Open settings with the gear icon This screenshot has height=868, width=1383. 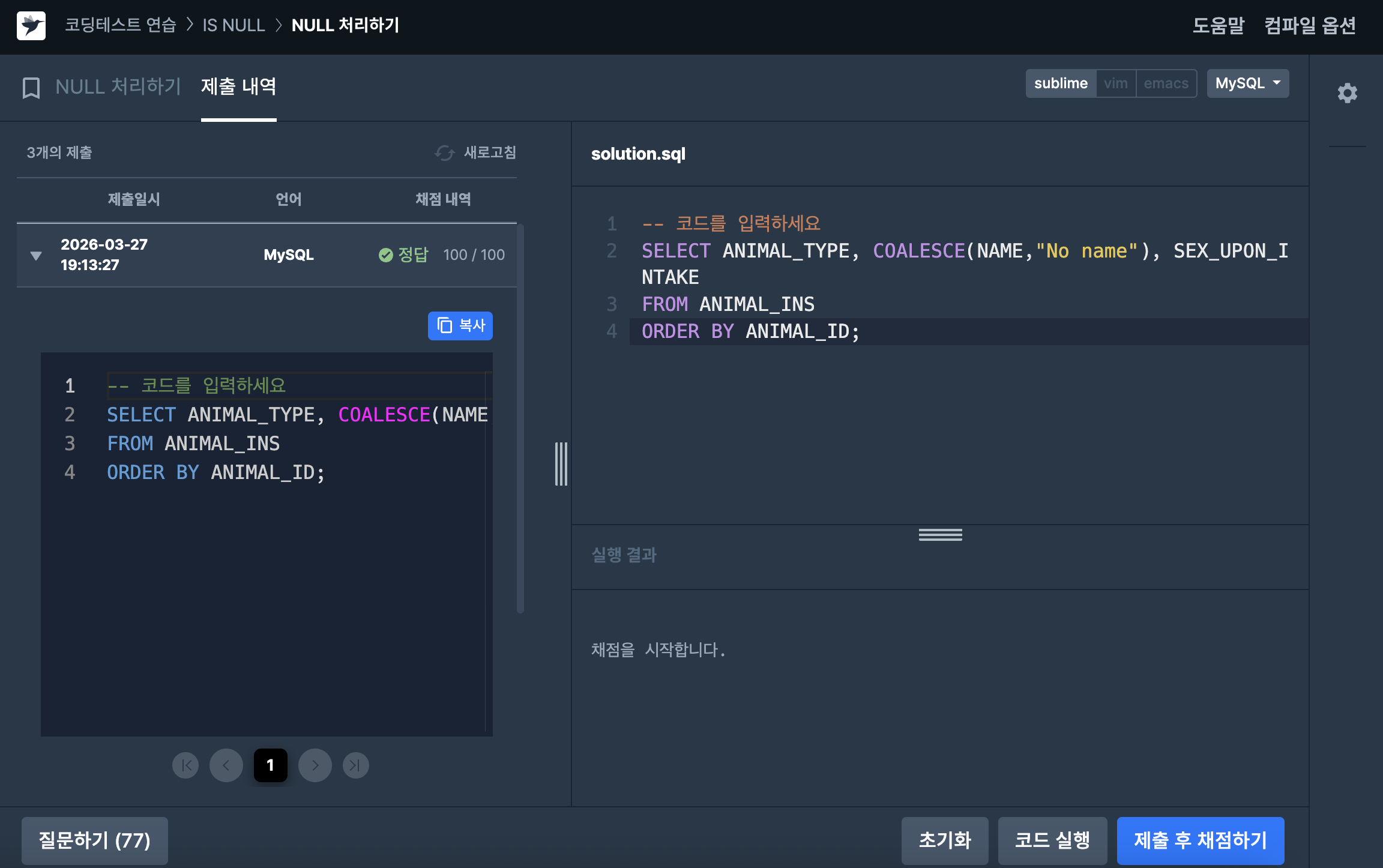1347,93
